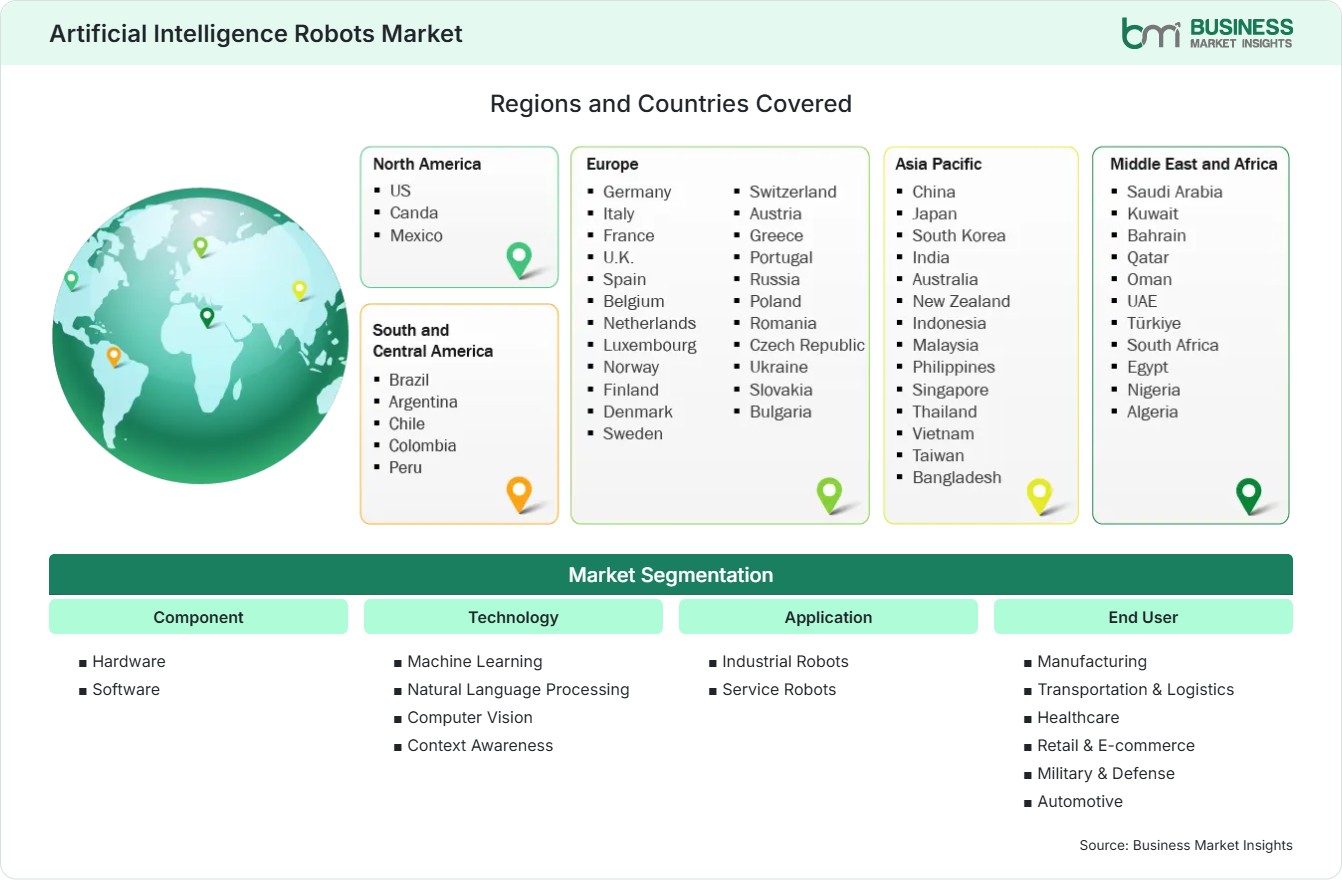
Task: Click Mexico in North America list
Action: (x=416, y=235)
